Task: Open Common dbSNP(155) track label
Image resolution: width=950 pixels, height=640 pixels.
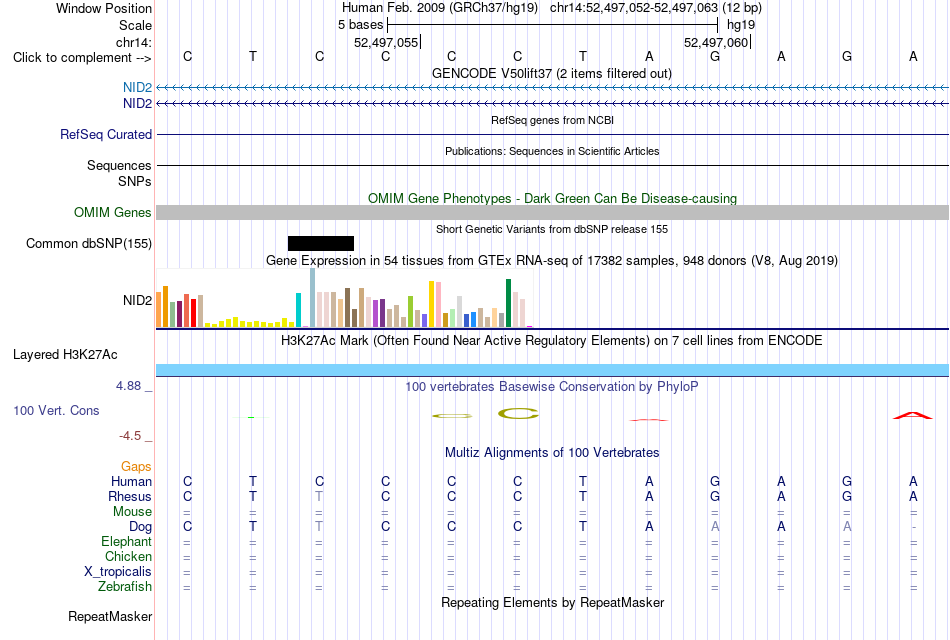Action: tap(89, 243)
